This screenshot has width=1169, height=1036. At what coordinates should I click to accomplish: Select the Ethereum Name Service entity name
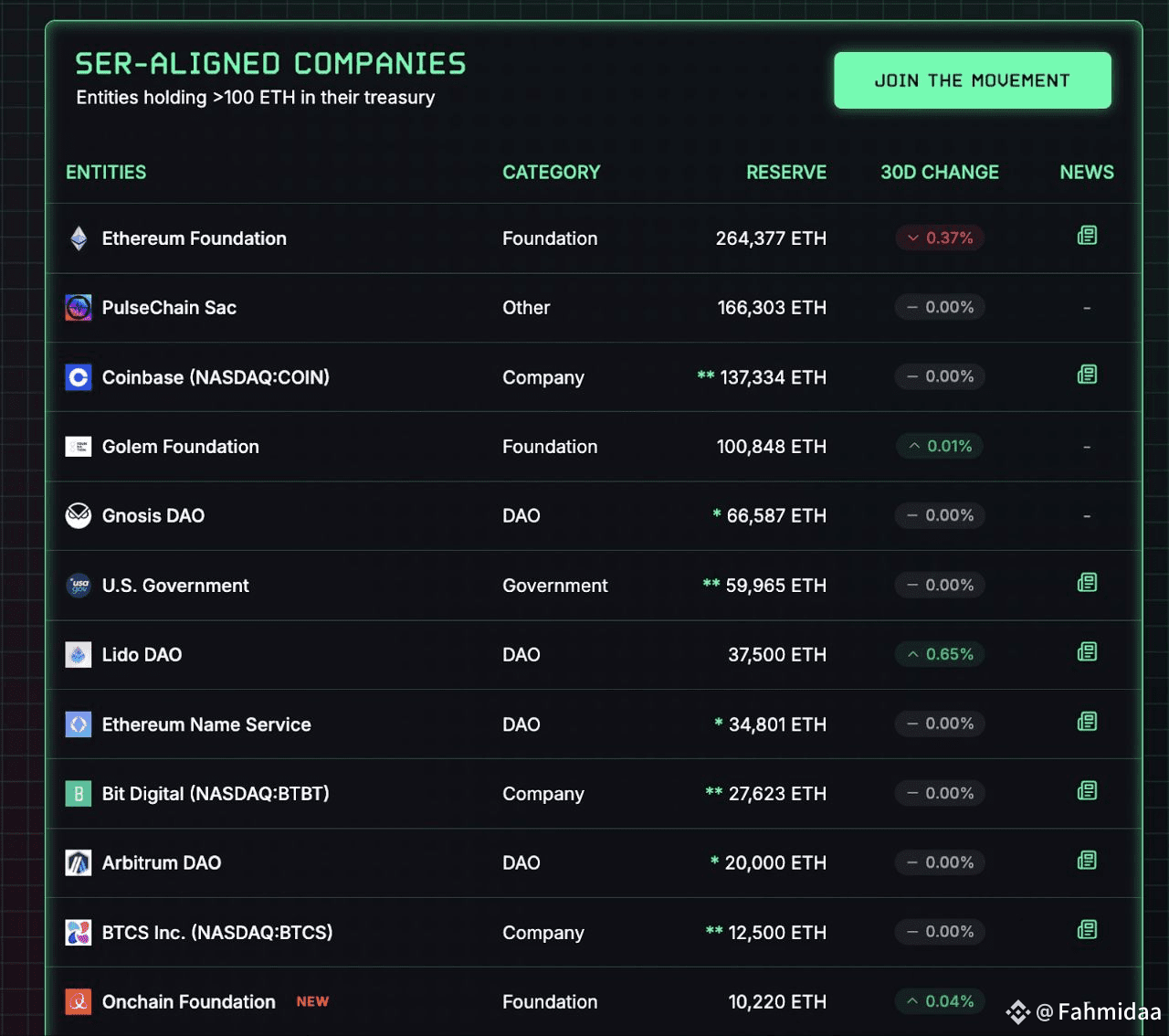(x=206, y=724)
